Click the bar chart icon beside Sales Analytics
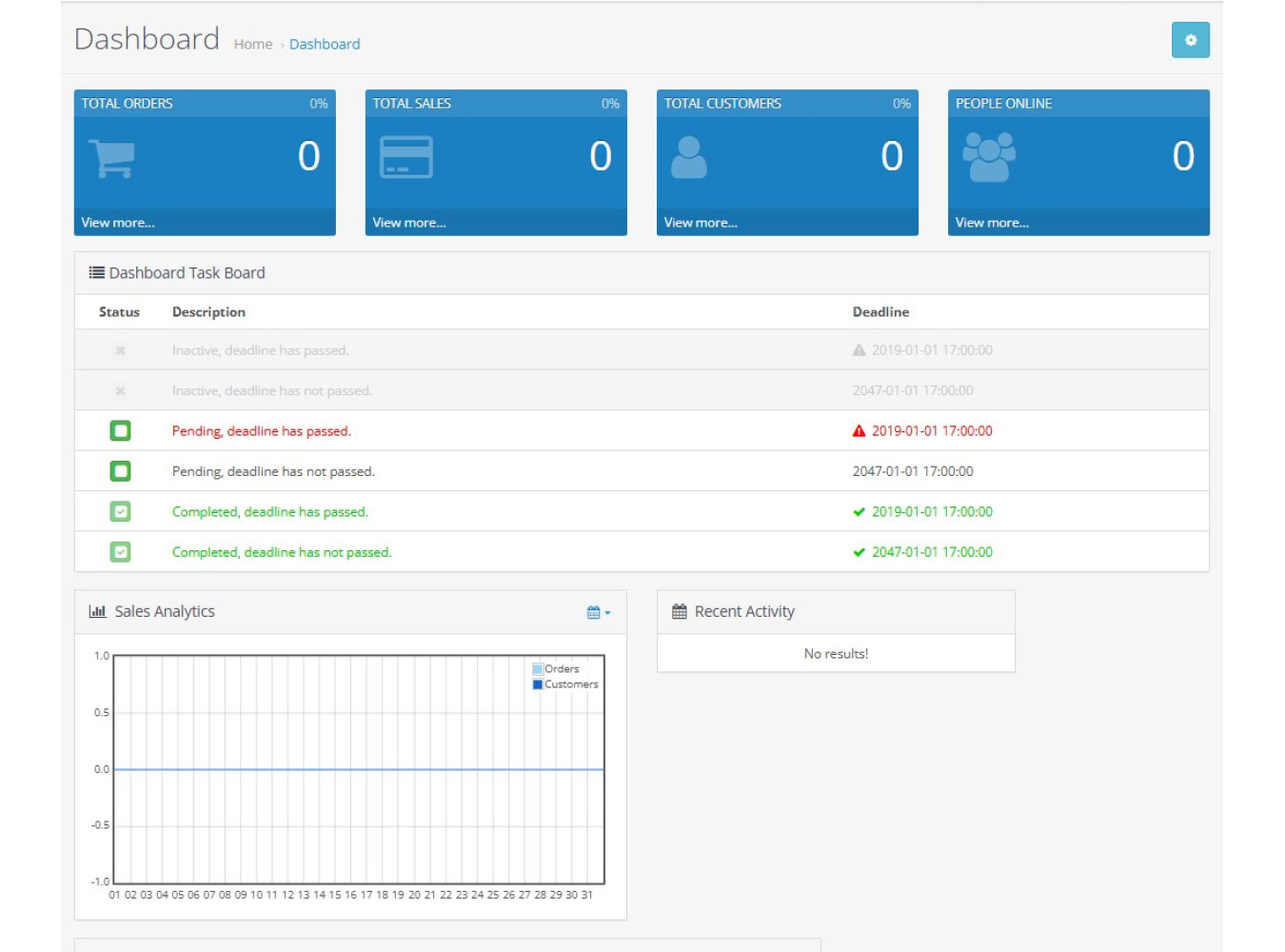The height and width of the screenshot is (952, 1285). tap(98, 611)
